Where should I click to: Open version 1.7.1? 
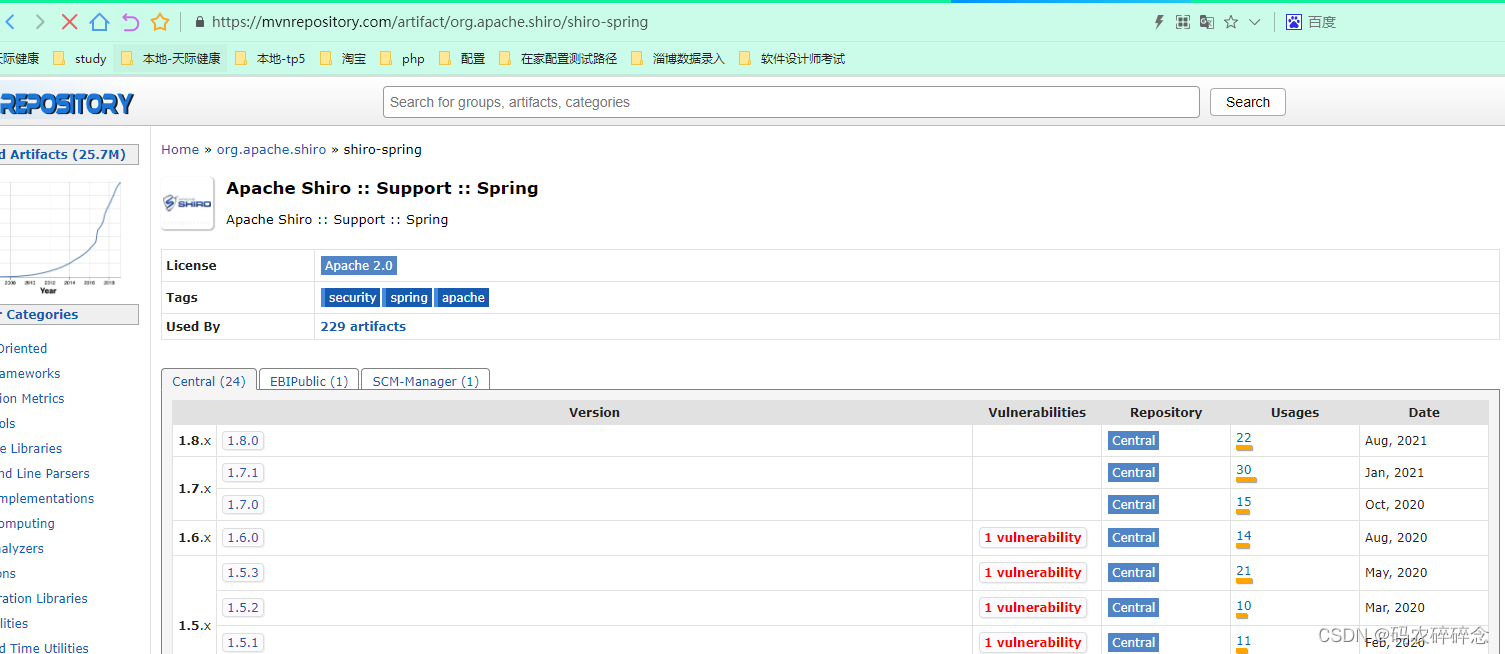(243, 472)
